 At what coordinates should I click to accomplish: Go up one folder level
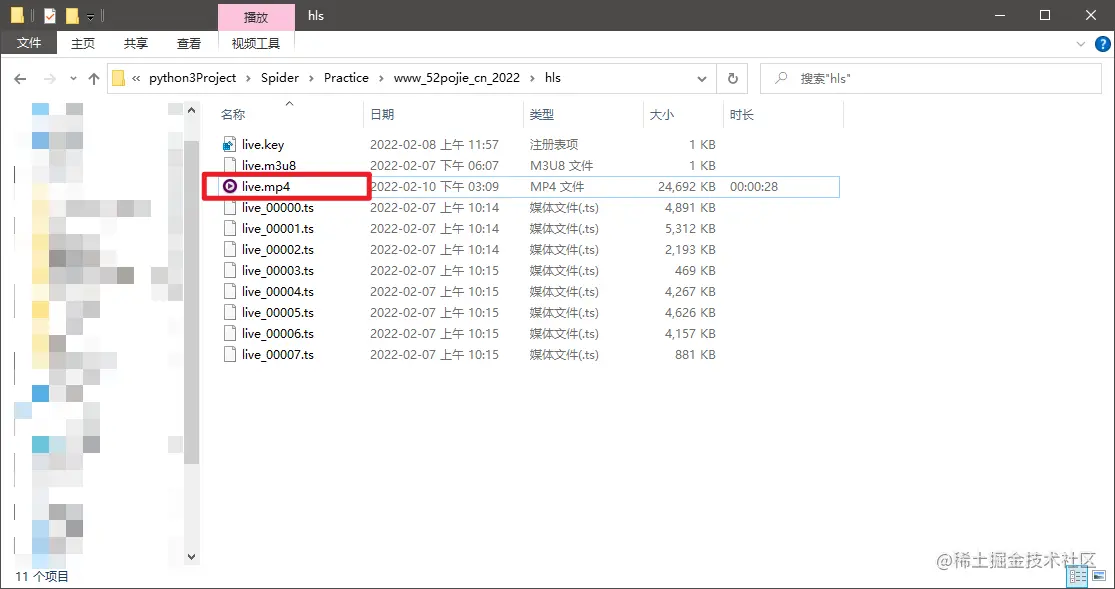tap(94, 79)
